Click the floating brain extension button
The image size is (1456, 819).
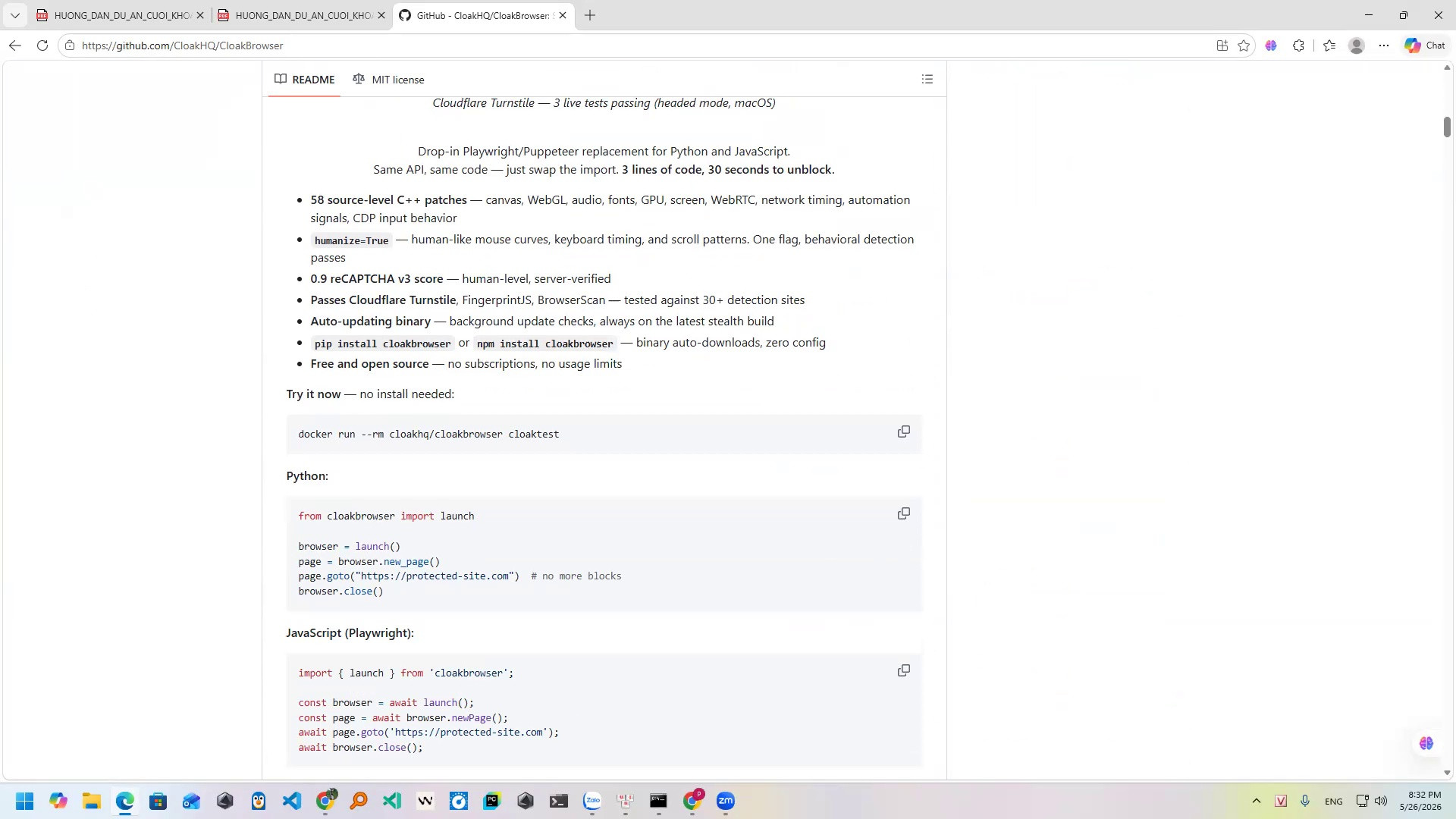tap(1426, 743)
